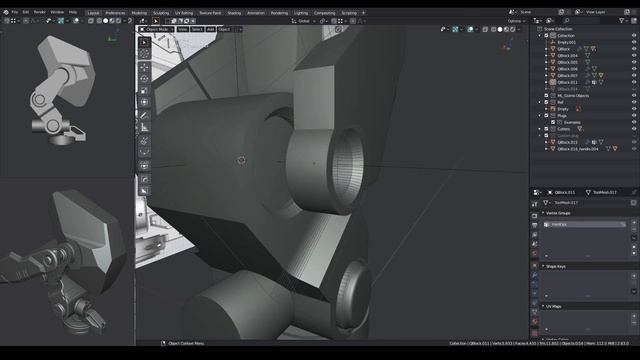
Task: Select QBlock.014_handle.004 in outliner
Action: click(x=578, y=149)
